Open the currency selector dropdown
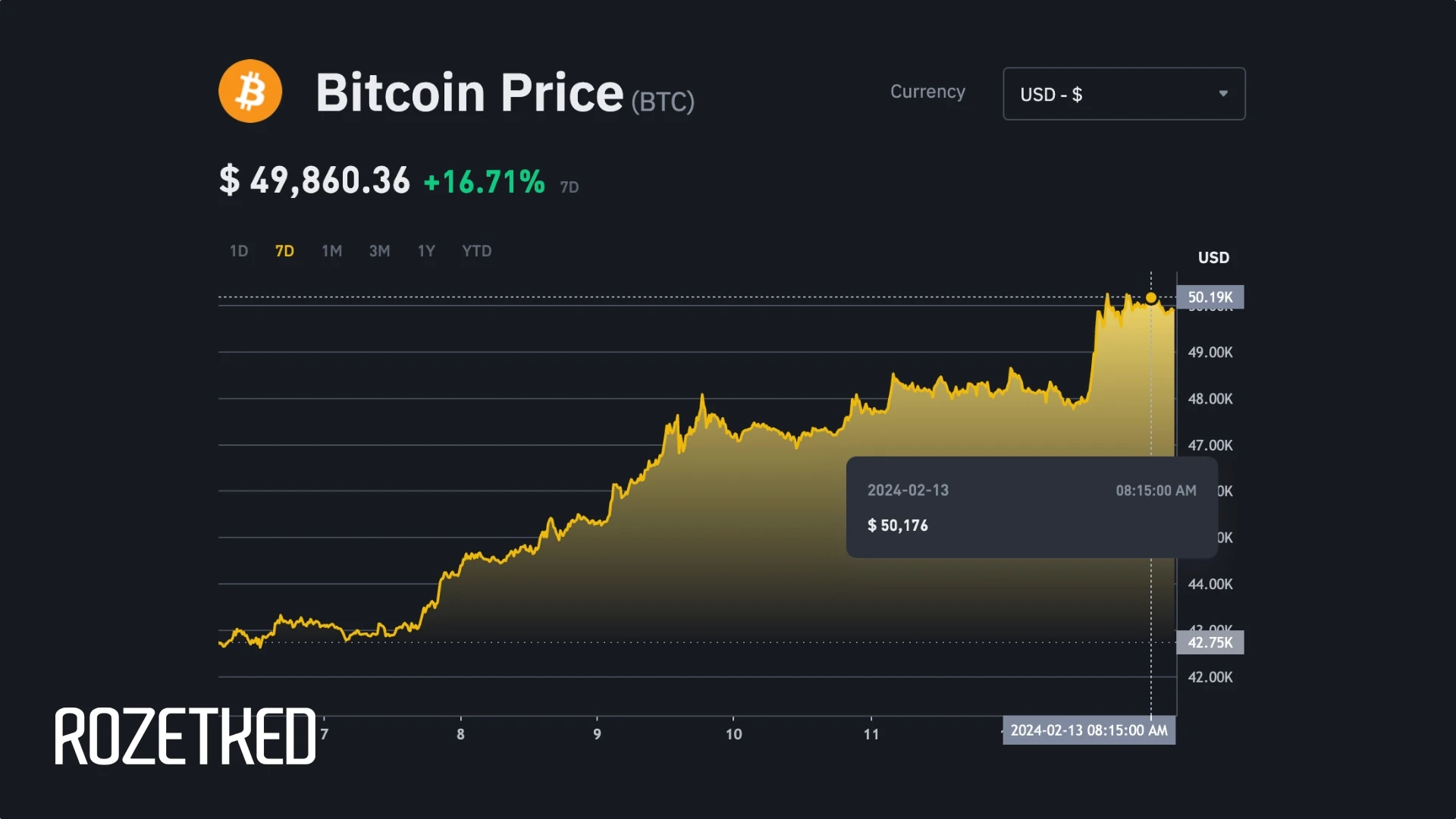 click(1124, 93)
